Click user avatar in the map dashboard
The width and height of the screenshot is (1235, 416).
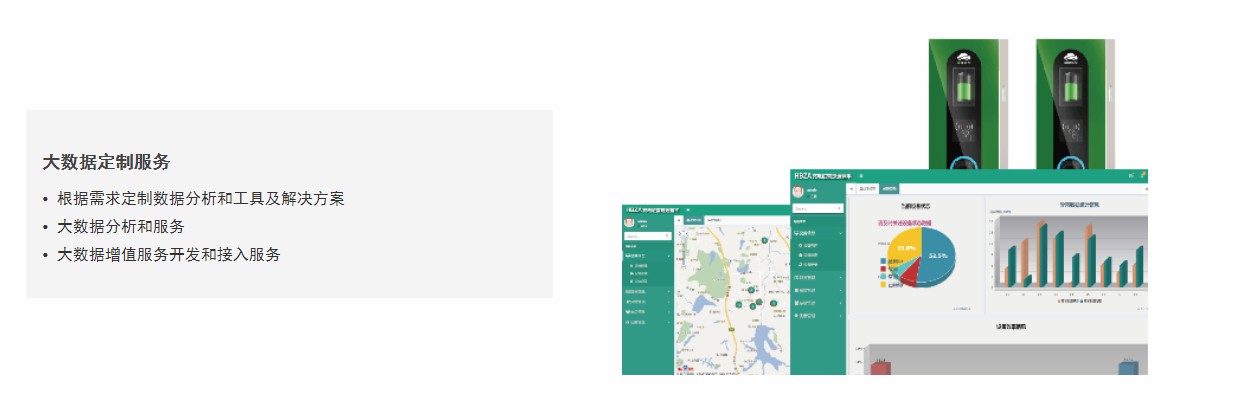pyautogui.click(x=630, y=223)
